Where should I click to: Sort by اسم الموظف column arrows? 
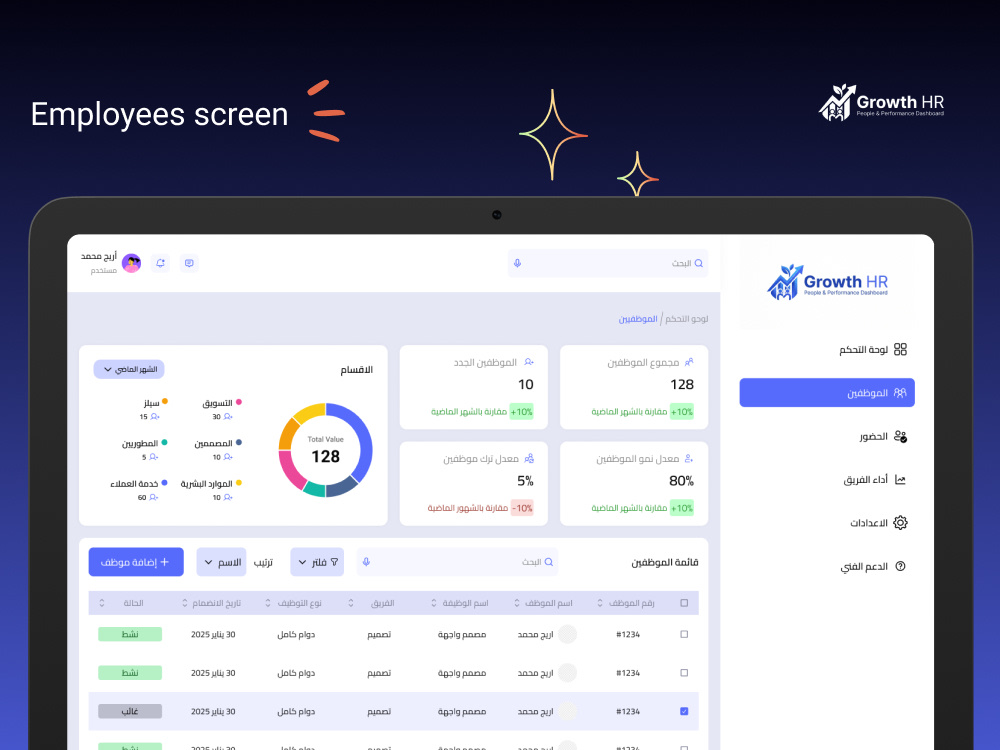[517, 603]
